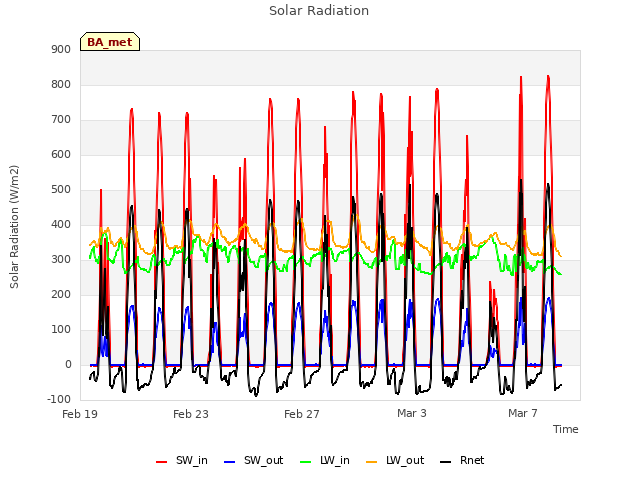Click the Solar Radiation chart title

tap(319, 11)
